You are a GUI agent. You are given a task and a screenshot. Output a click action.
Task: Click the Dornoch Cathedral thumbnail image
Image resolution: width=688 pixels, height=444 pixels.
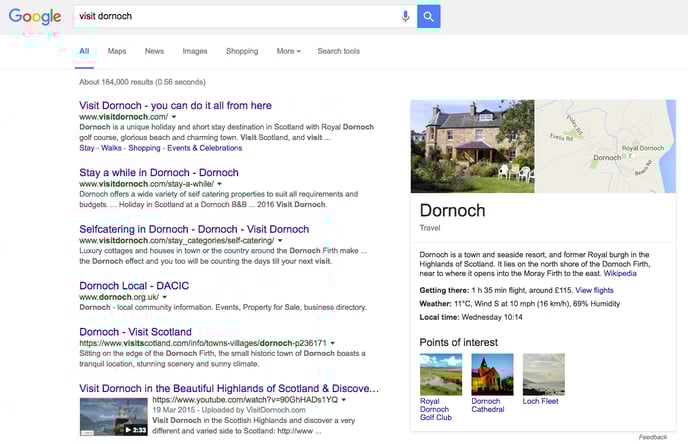click(x=492, y=374)
